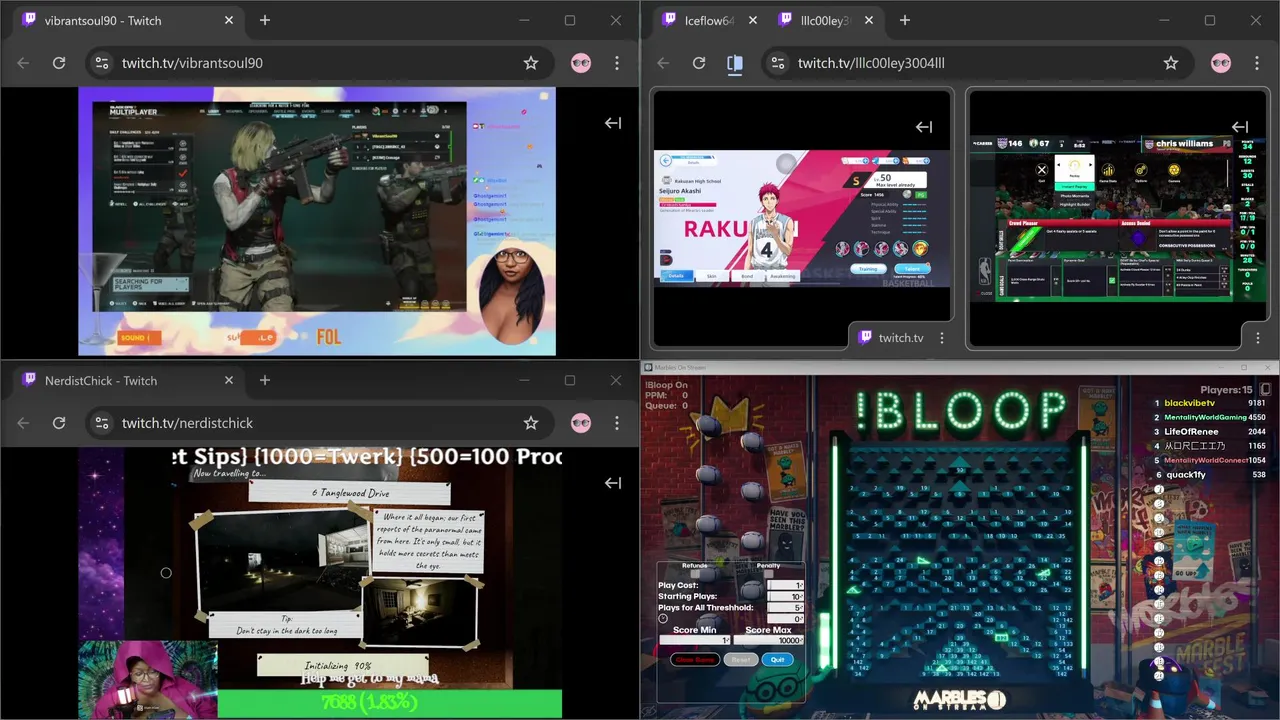Viewport: 1280px width, 720px height.
Task: Reload the lllc00ley3004lll page
Action: [x=699, y=63]
